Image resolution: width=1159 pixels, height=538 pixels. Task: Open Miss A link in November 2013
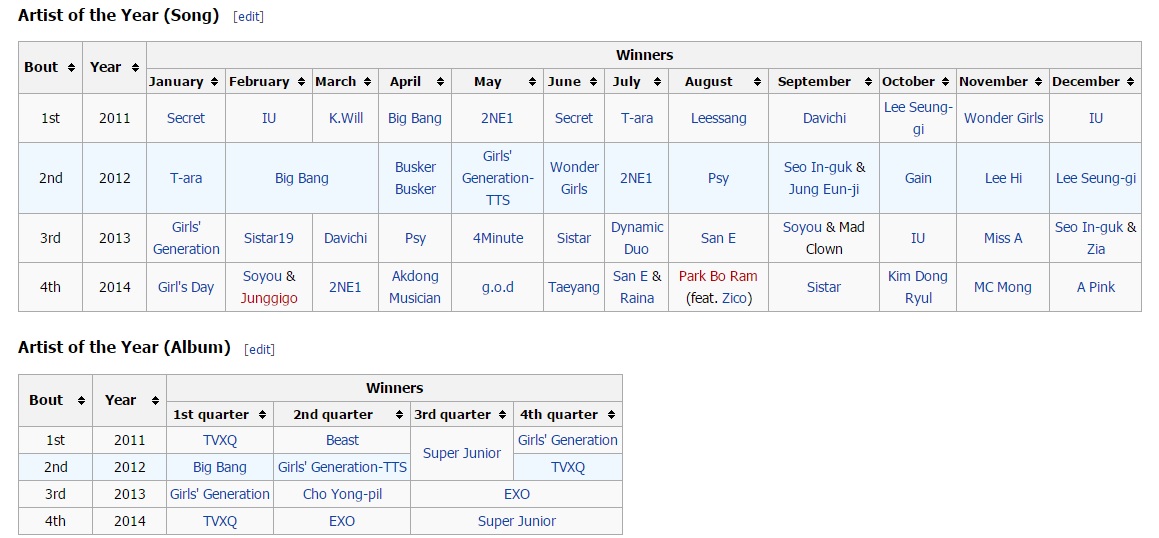click(x=1003, y=238)
